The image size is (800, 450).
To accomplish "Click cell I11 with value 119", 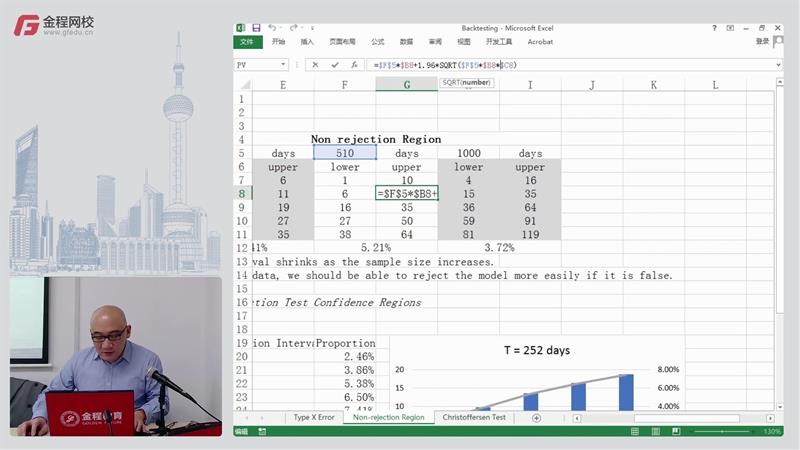I will pyautogui.click(x=530, y=235).
